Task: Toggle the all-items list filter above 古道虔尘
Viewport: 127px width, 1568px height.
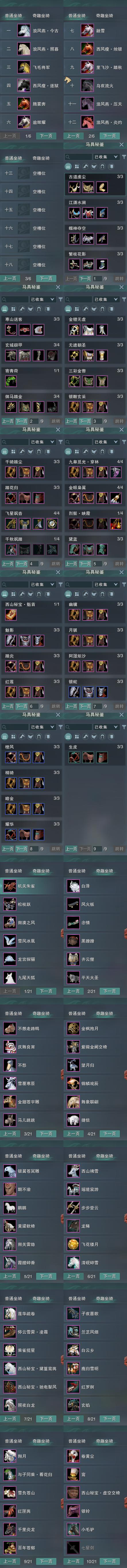Action: (x=68, y=165)
